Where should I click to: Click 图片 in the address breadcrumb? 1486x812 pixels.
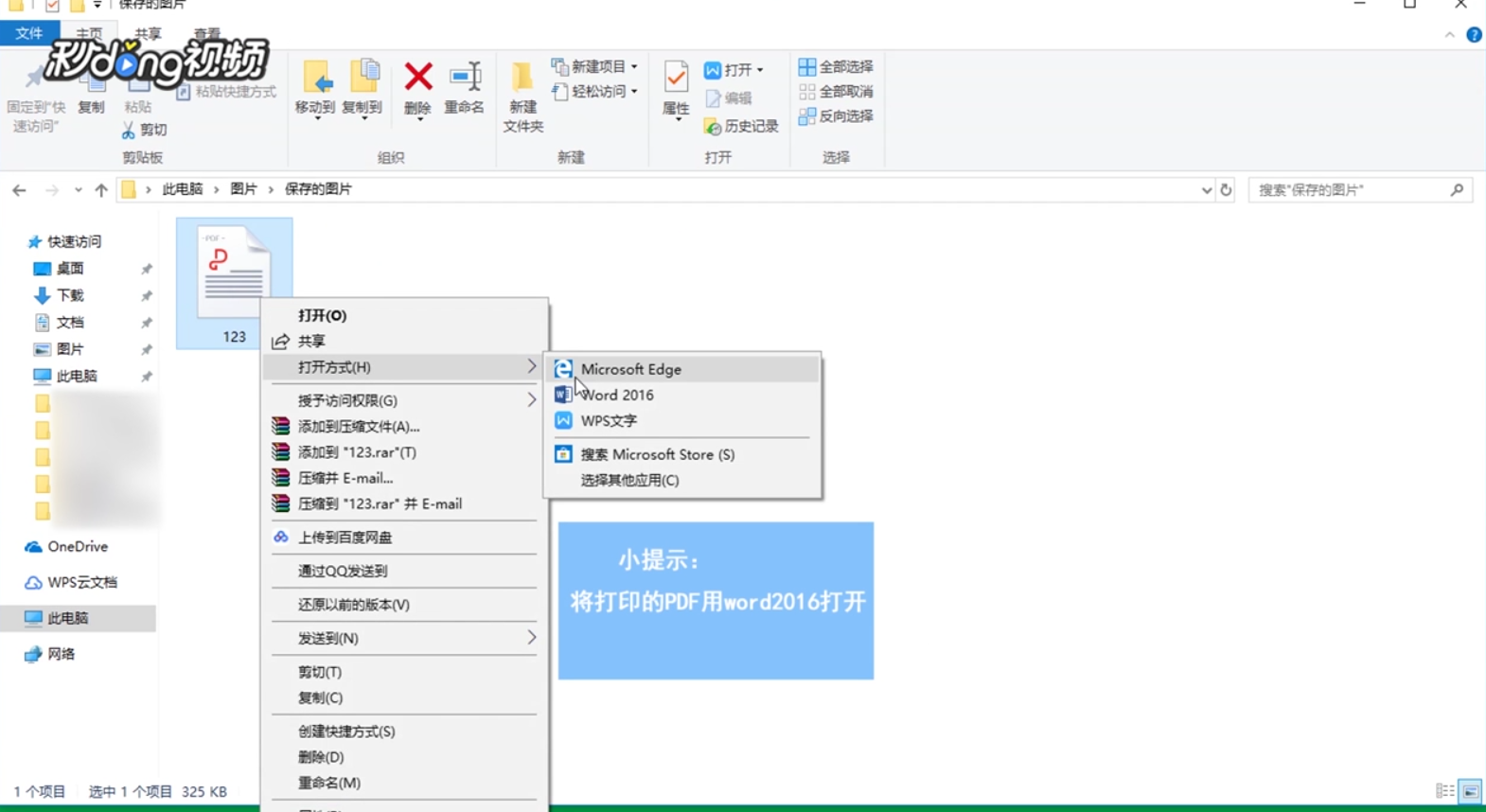click(x=244, y=189)
